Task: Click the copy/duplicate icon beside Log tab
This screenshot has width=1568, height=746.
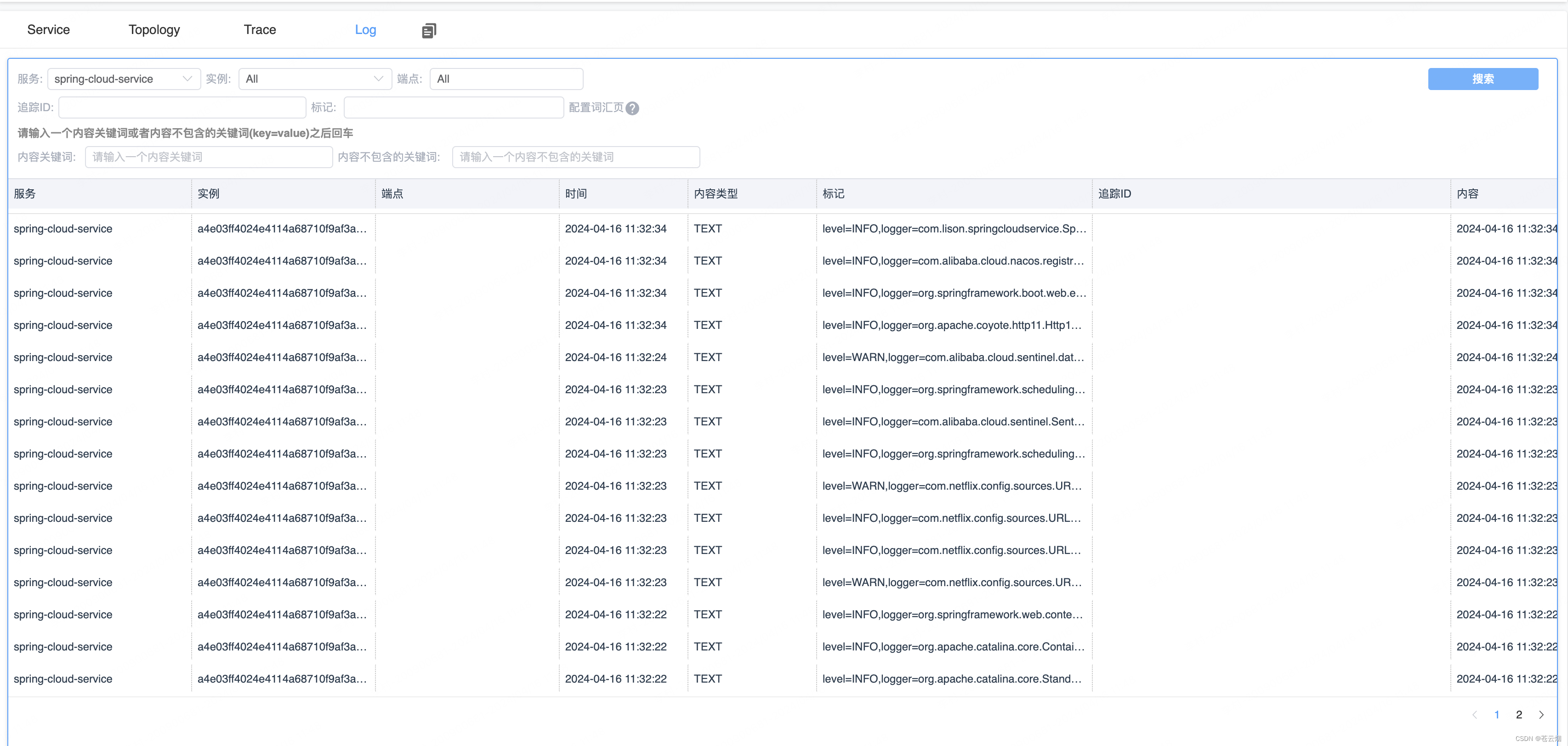Action: click(428, 30)
